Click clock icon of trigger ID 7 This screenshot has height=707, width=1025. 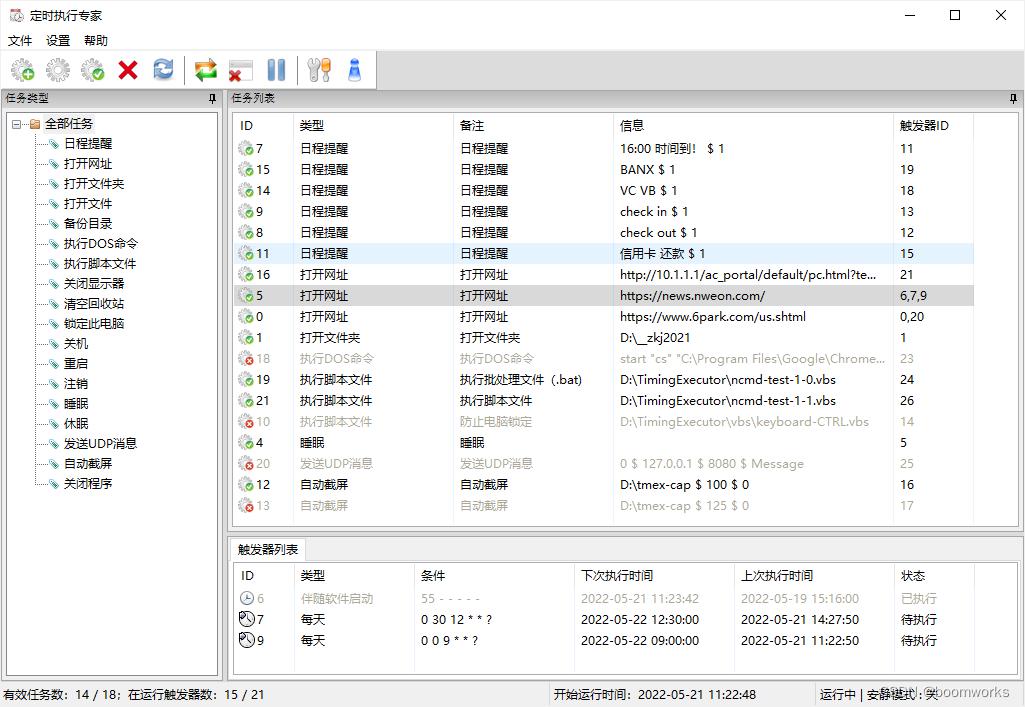[x=246, y=619]
